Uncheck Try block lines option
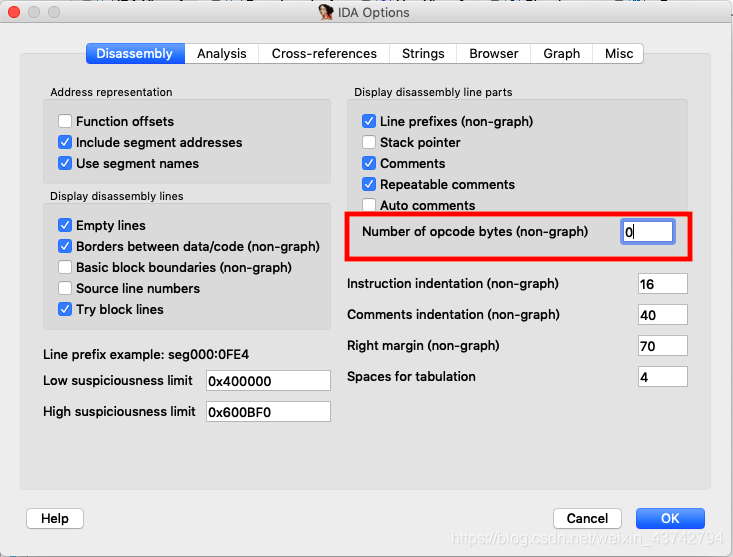The image size is (733, 557). point(65,309)
